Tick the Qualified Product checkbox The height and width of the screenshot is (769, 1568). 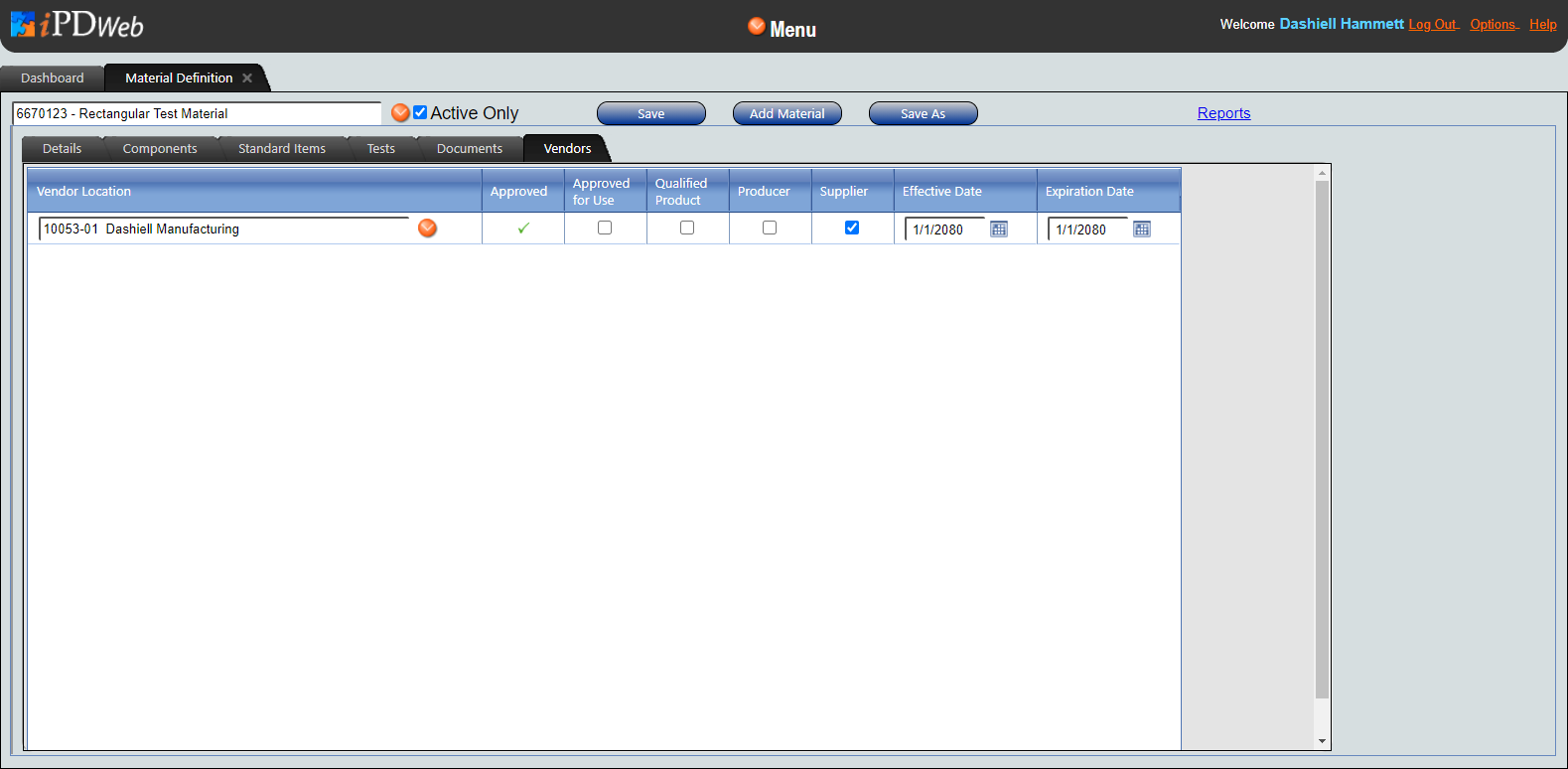pos(687,228)
